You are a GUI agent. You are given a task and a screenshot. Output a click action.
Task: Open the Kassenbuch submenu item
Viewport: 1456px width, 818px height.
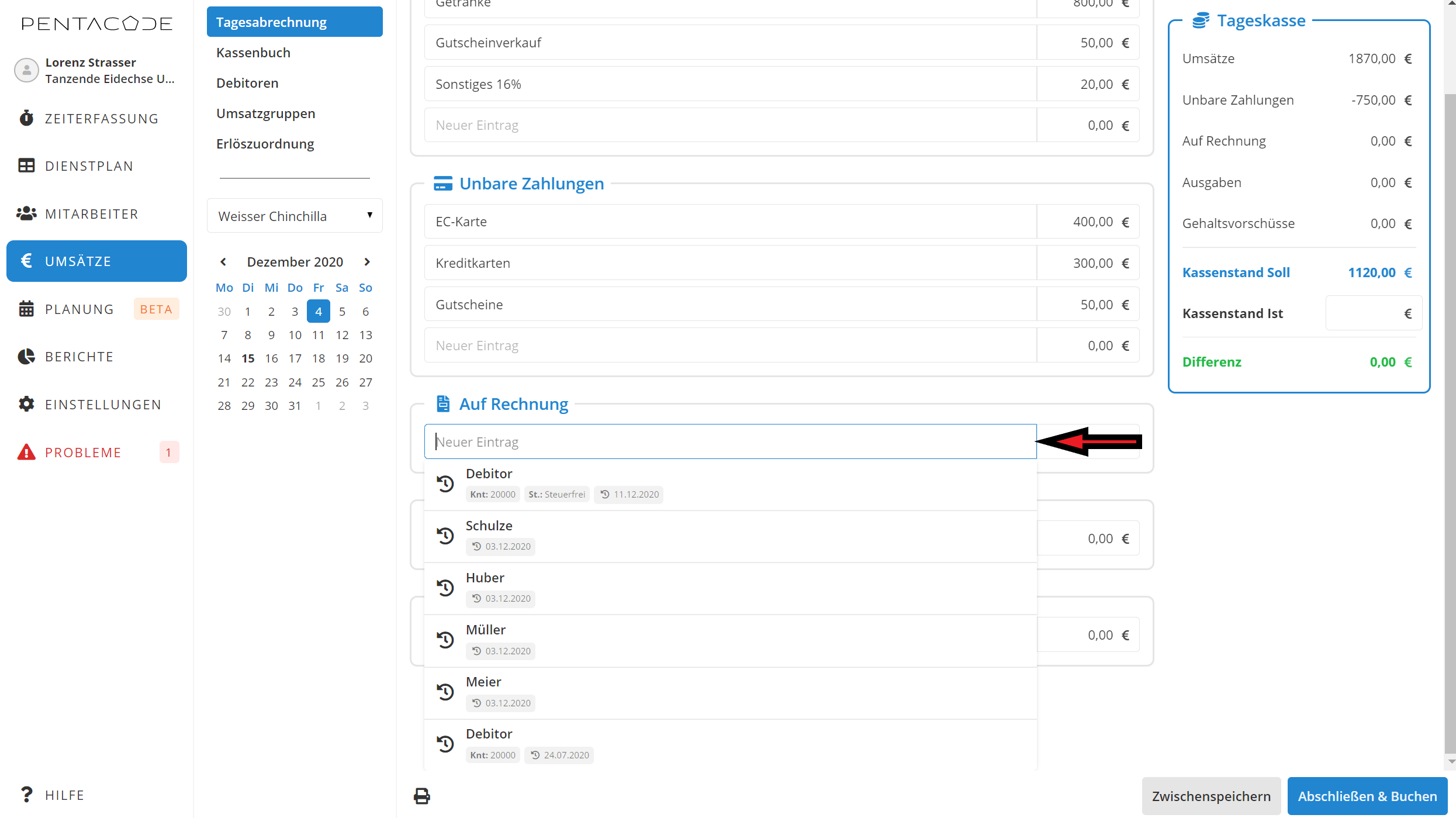[x=253, y=53]
